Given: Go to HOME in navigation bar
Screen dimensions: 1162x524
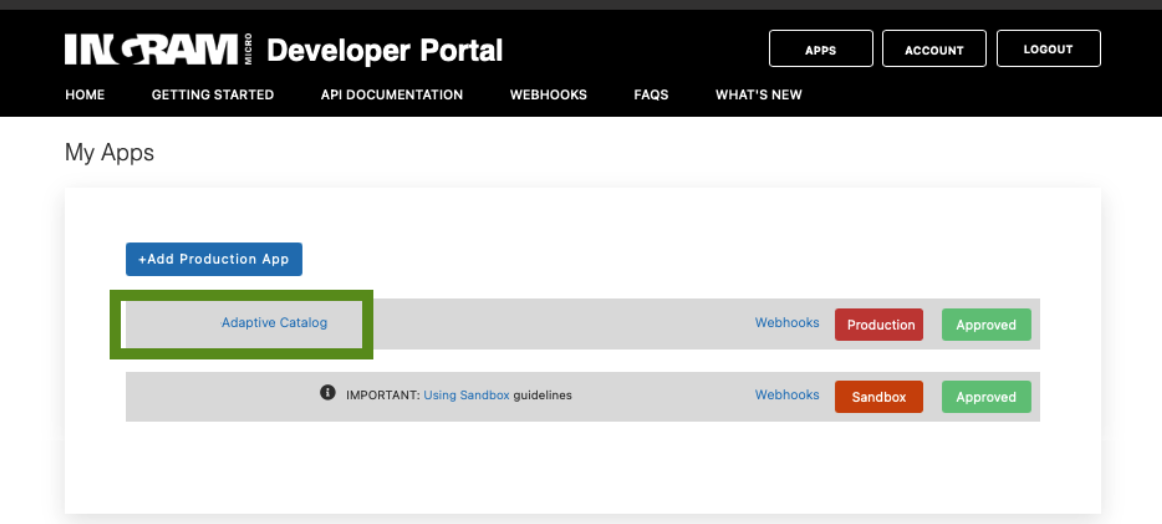Looking at the screenshot, I should (x=85, y=95).
